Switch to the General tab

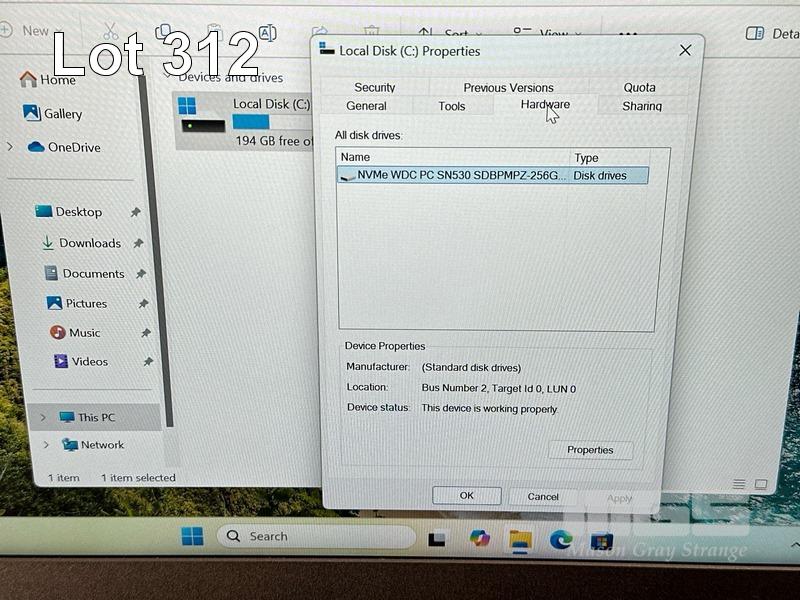point(366,106)
